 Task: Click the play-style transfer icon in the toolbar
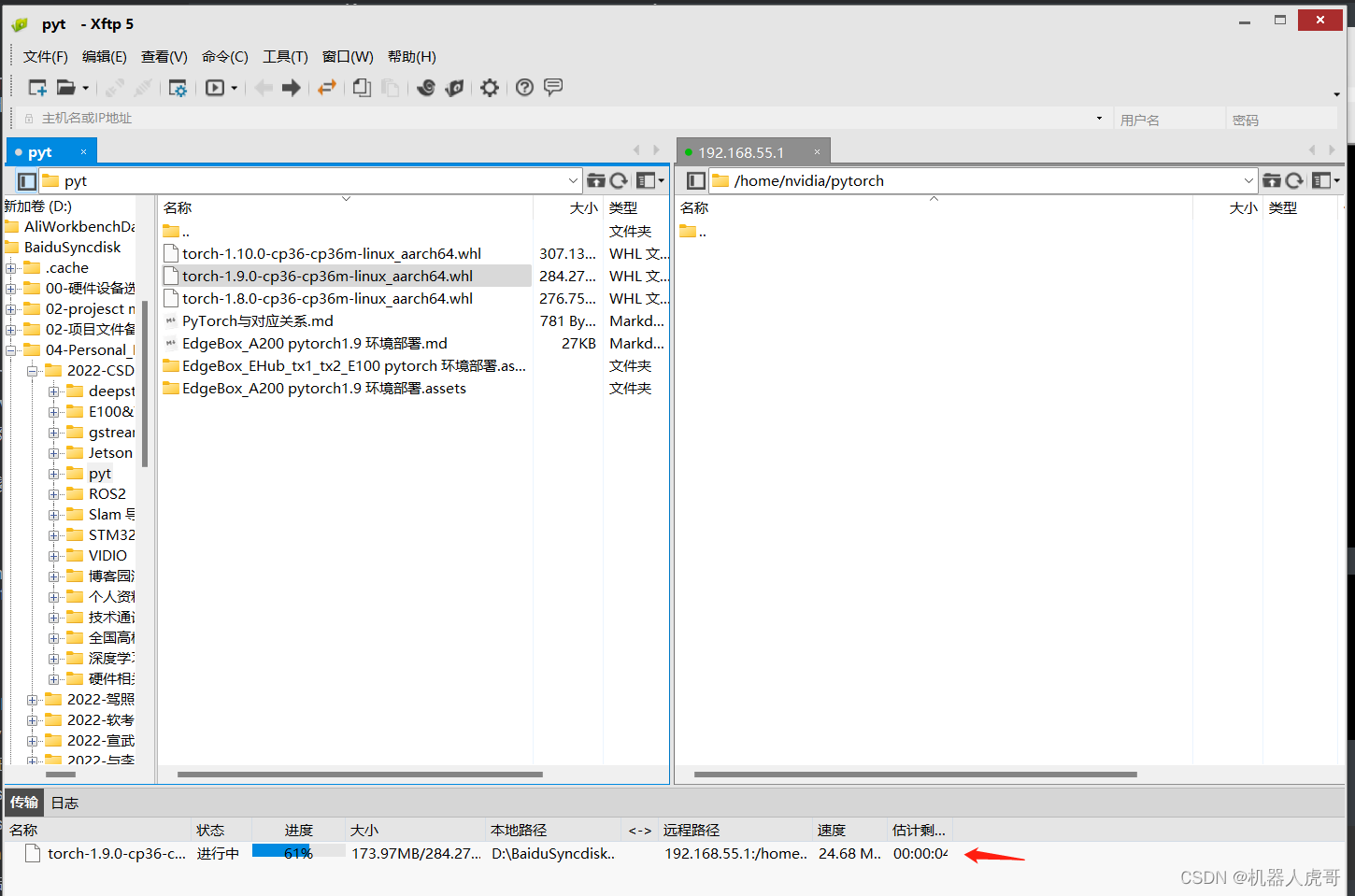(x=215, y=88)
